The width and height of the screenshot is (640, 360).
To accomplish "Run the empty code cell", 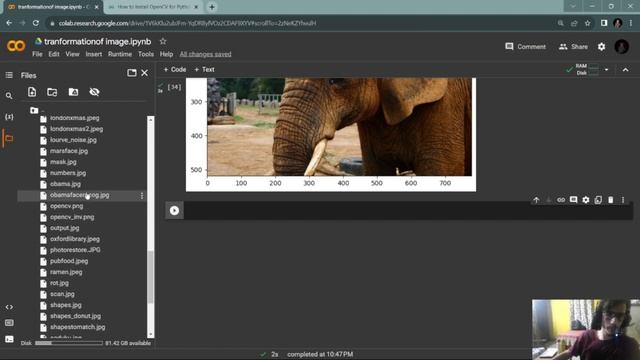I will coord(174,211).
